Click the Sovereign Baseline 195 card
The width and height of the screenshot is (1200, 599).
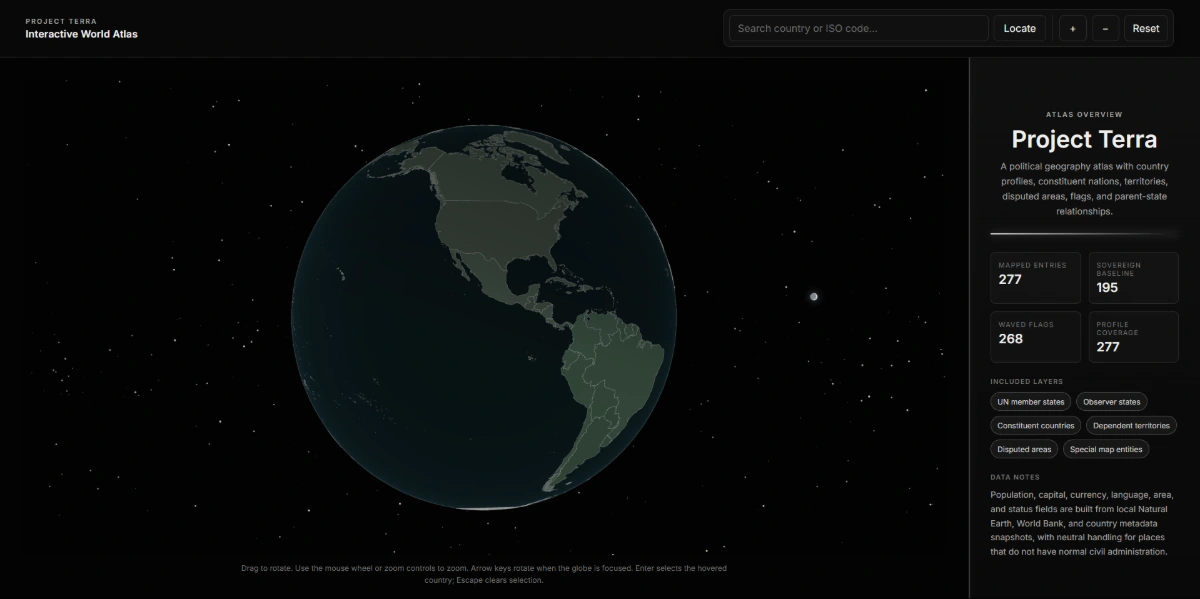point(1133,278)
